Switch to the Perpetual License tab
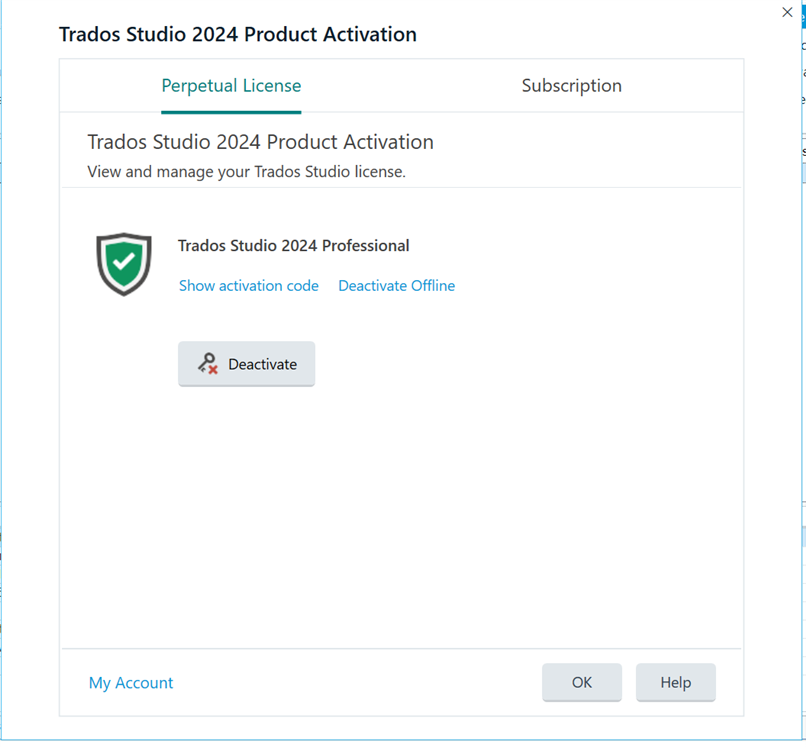 231,85
